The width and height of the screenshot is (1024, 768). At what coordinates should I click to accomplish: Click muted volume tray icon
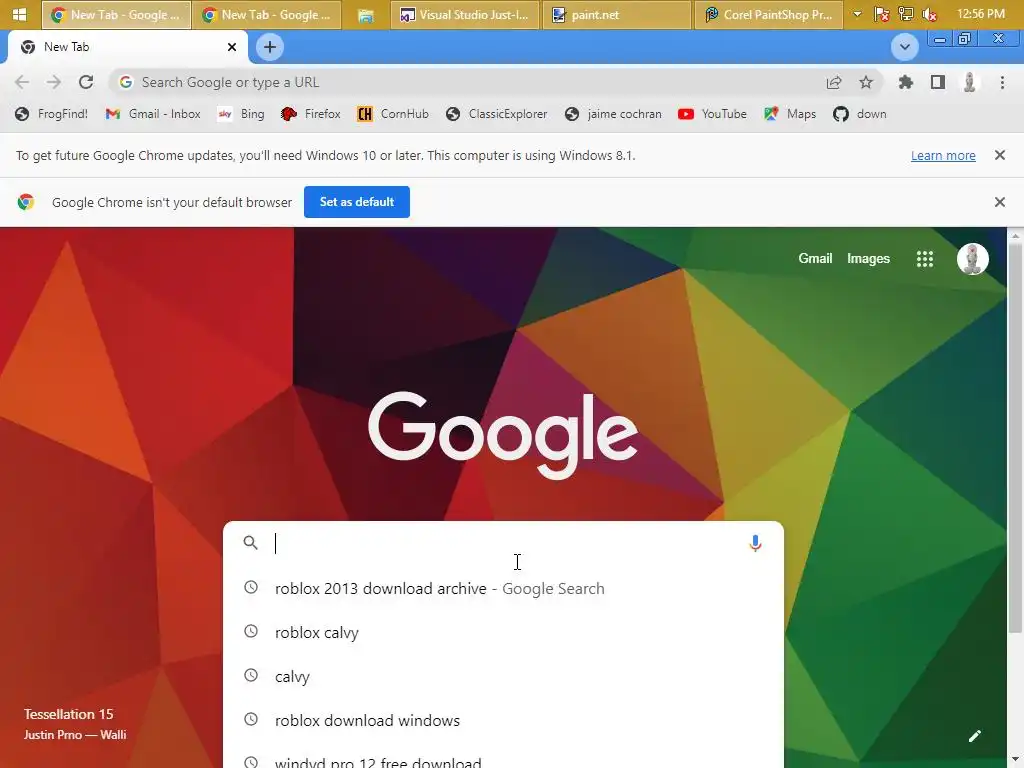click(x=929, y=14)
